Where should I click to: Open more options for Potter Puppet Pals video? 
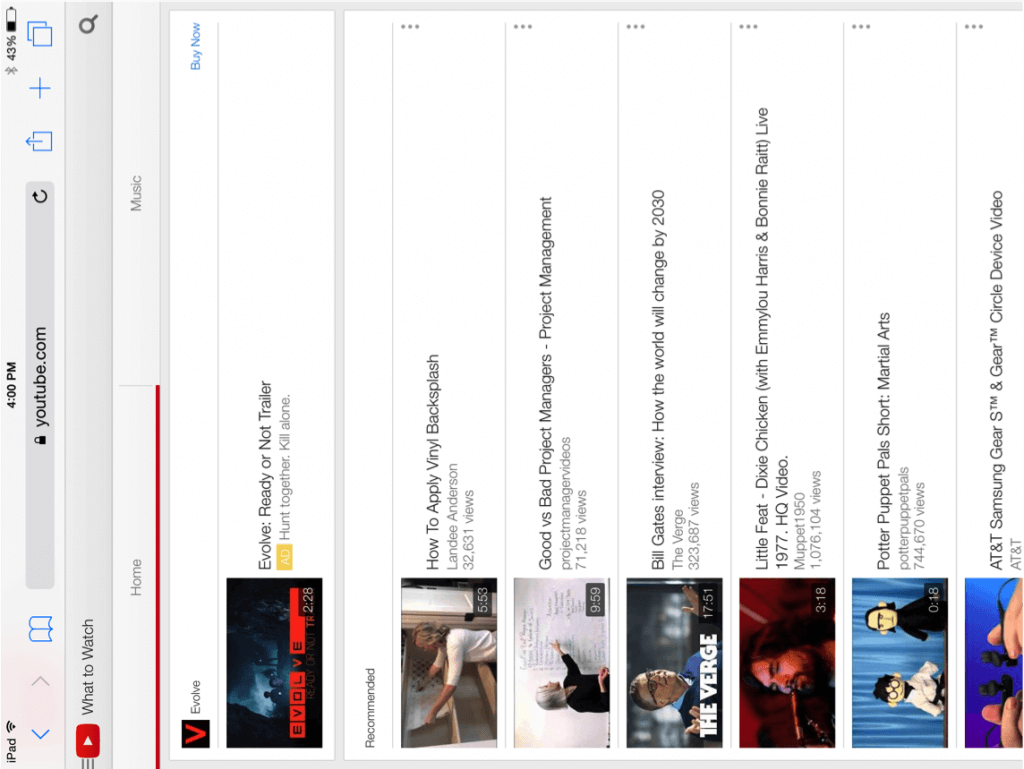pyautogui.click(x=861, y=27)
